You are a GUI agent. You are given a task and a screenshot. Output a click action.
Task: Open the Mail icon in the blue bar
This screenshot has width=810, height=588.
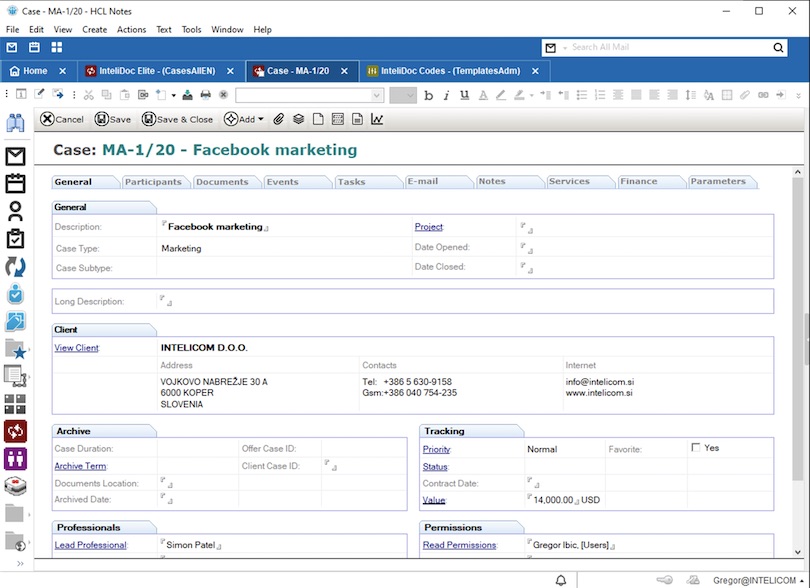pyautogui.click(x=12, y=48)
